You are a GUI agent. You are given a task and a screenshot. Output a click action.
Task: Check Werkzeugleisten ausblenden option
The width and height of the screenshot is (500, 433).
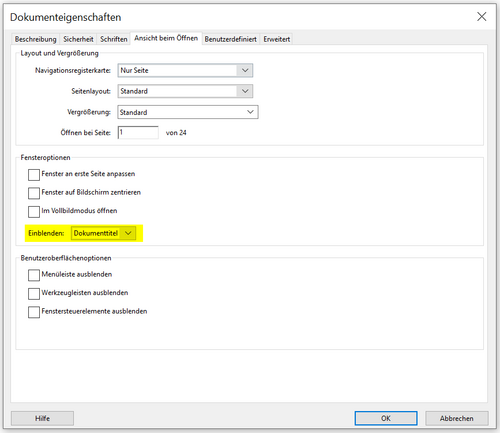(x=34, y=293)
